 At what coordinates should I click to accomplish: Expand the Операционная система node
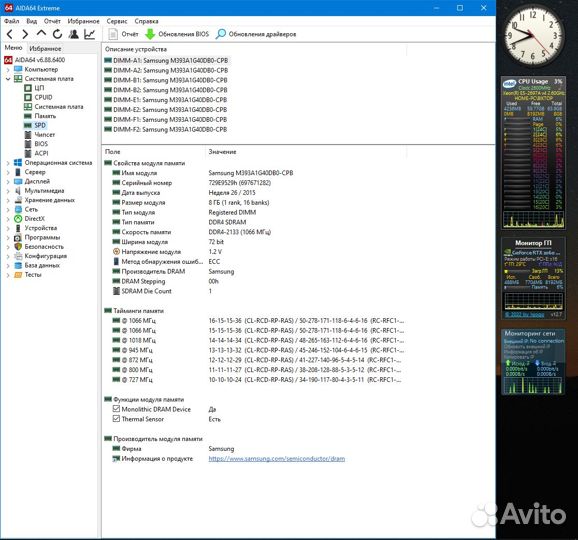click(8, 163)
